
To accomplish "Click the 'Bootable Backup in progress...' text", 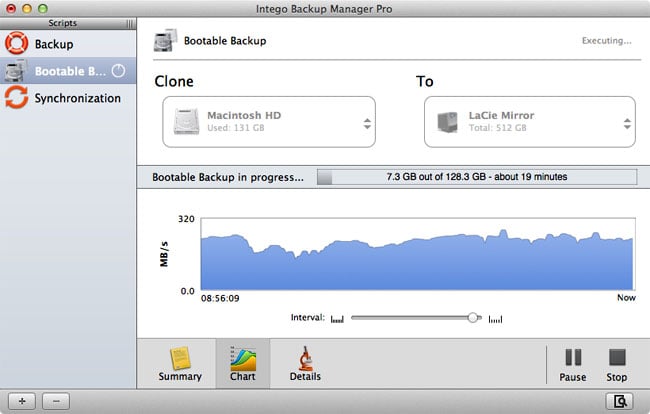I will point(228,177).
